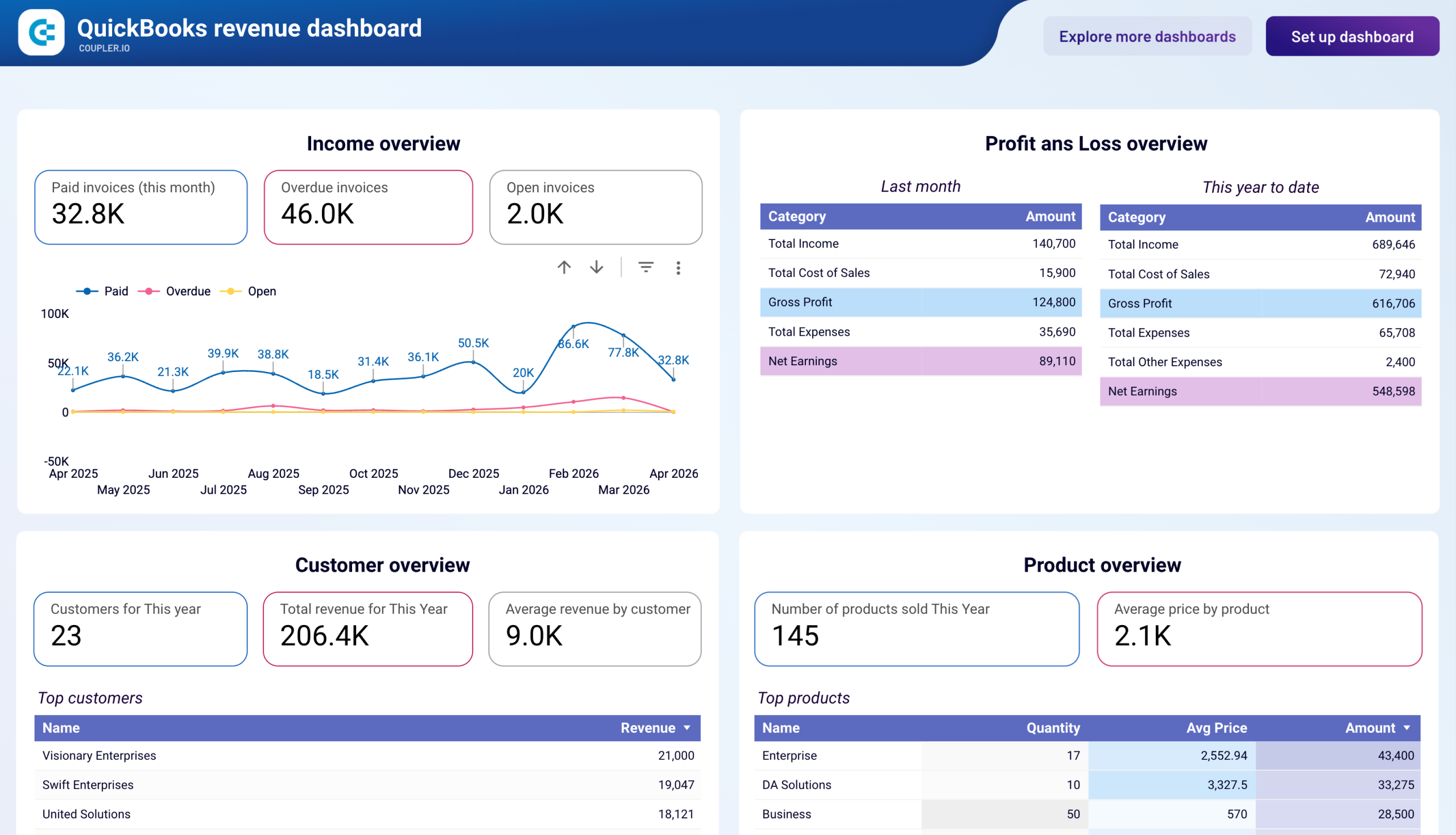Viewport: 1456px width, 835px height.
Task: Select the Paid series marker in the chart legend
Action: pyautogui.click(x=87, y=291)
